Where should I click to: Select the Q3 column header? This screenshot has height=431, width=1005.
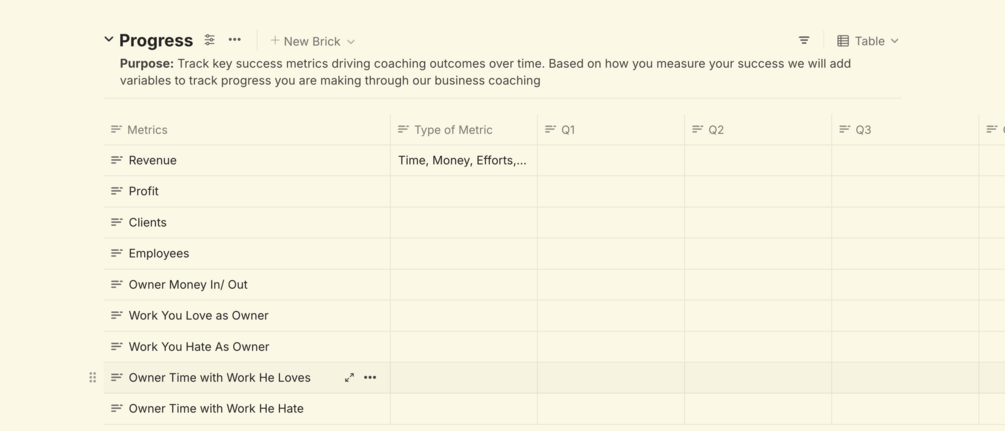click(x=863, y=130)
